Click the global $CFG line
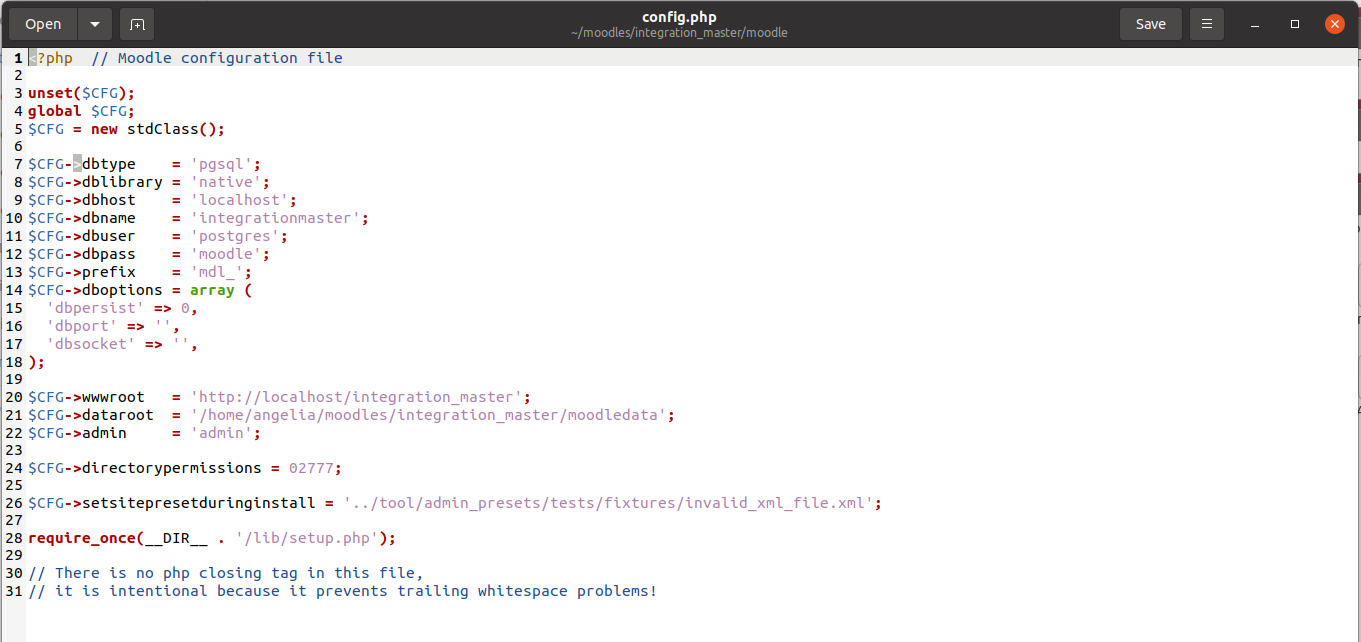 pyautogui.click(x=82, y=111)
